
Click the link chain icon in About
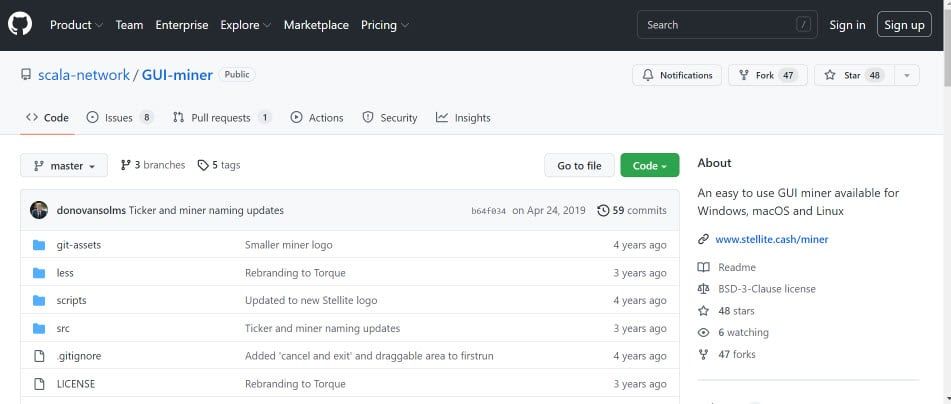point(703,239)
